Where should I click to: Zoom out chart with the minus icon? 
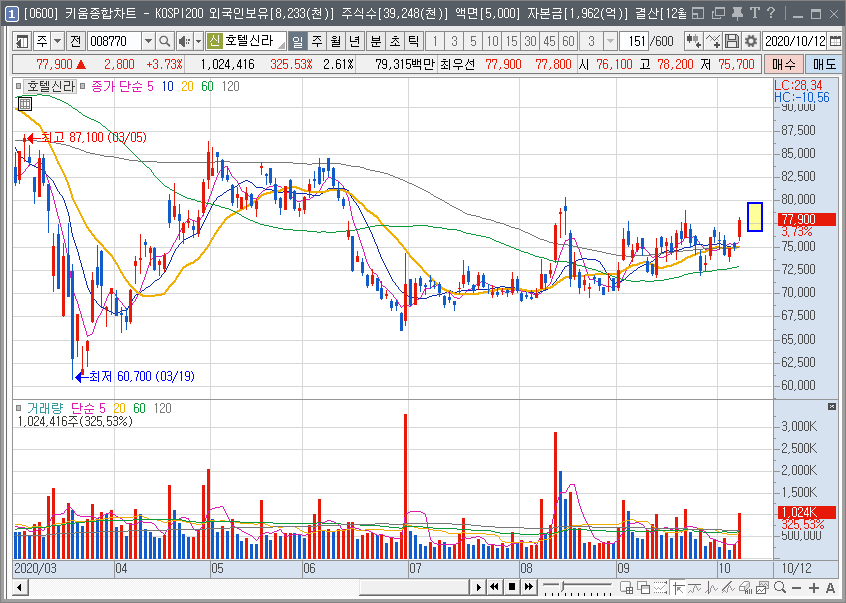(x=797, y=587)
